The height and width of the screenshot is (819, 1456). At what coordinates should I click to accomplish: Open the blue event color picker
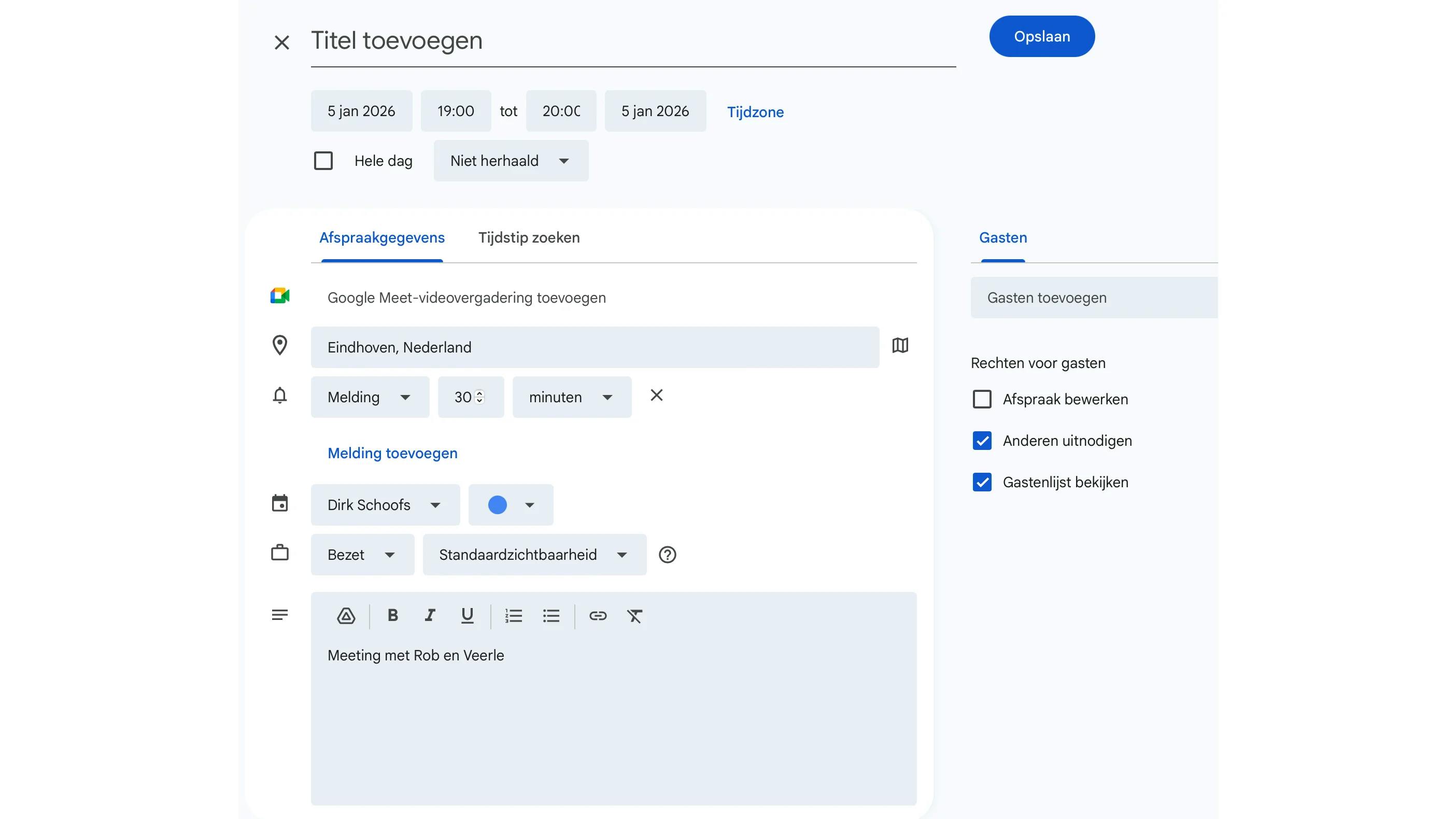click(511, 505)
